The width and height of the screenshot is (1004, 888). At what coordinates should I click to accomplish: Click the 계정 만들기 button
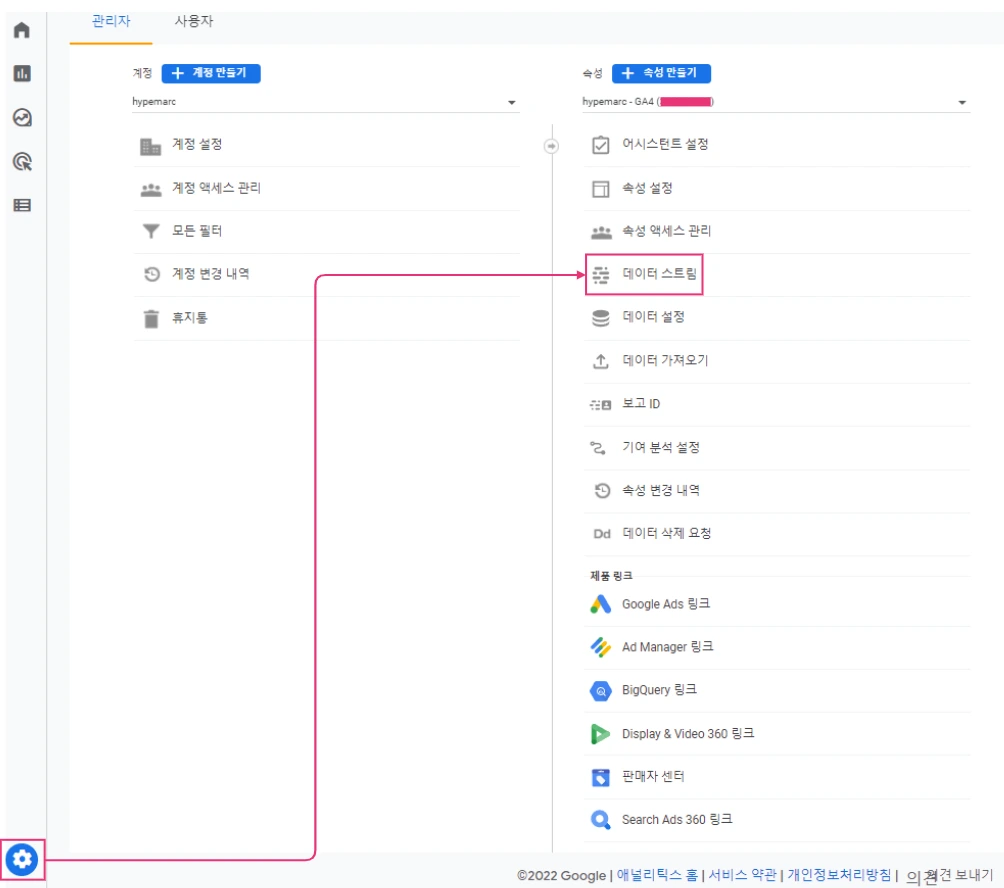point(211,73)
